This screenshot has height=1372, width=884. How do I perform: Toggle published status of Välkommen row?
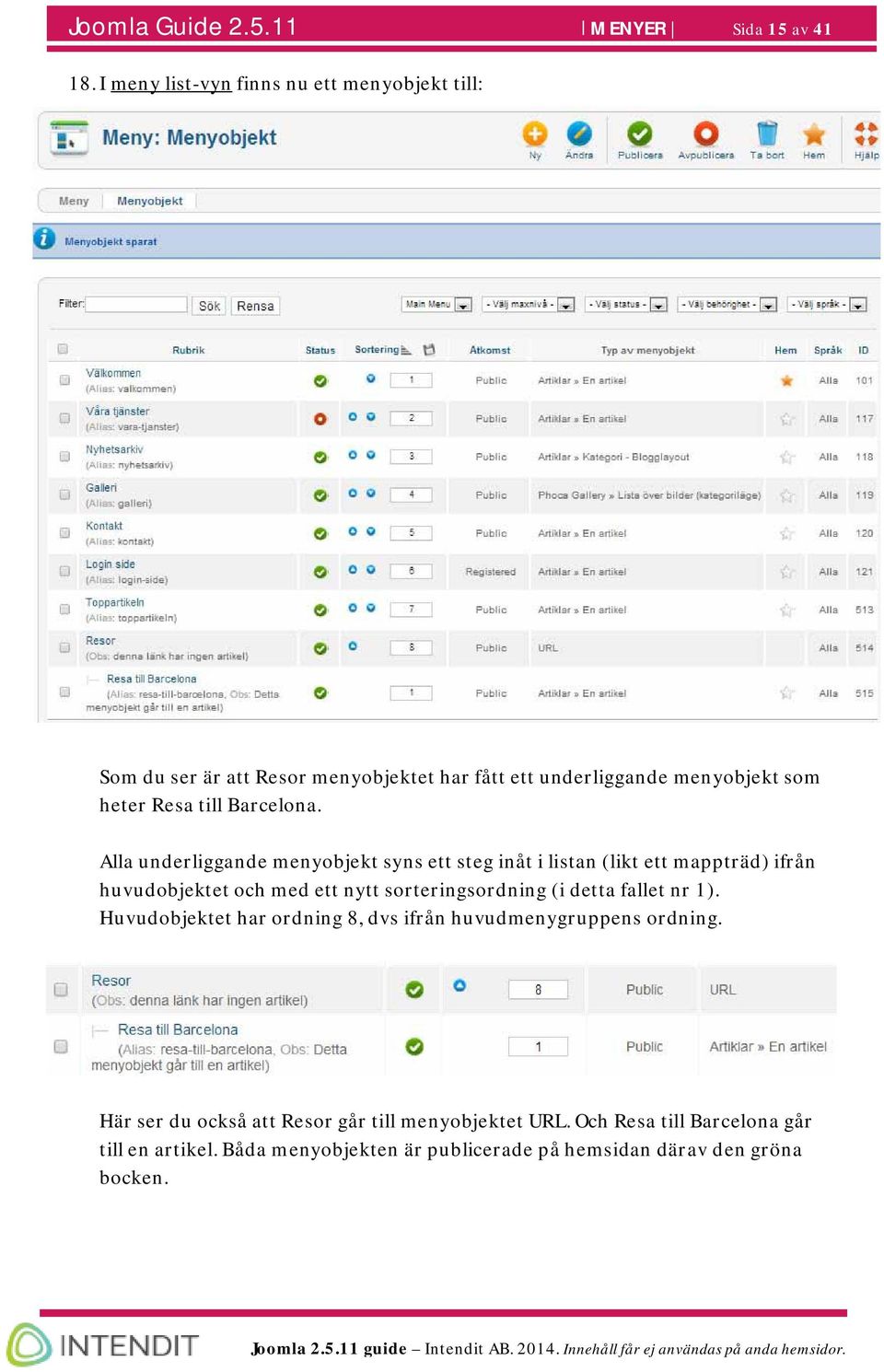(320, 380)
